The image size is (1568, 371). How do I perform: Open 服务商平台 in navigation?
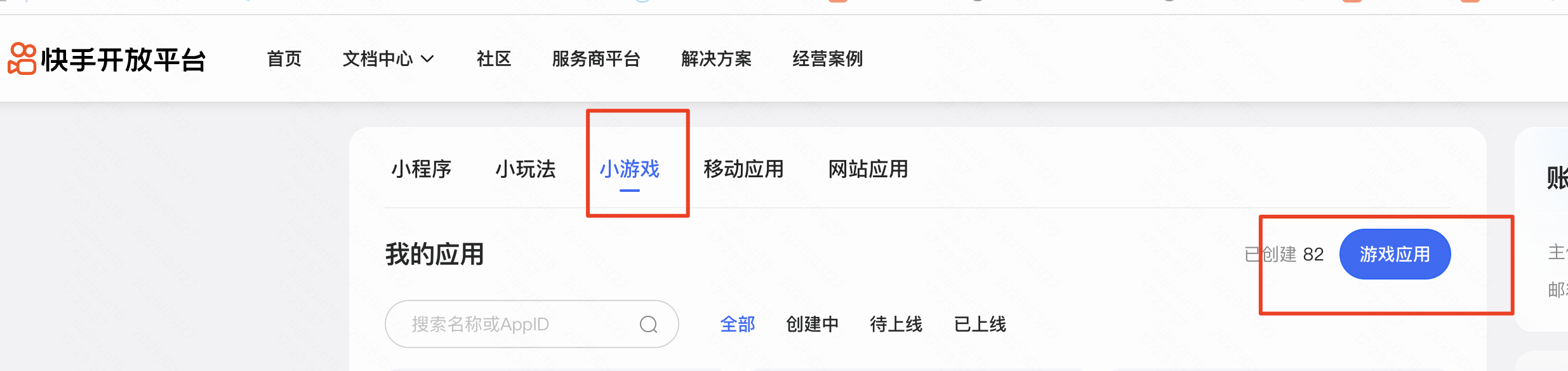tap(596, 59)
